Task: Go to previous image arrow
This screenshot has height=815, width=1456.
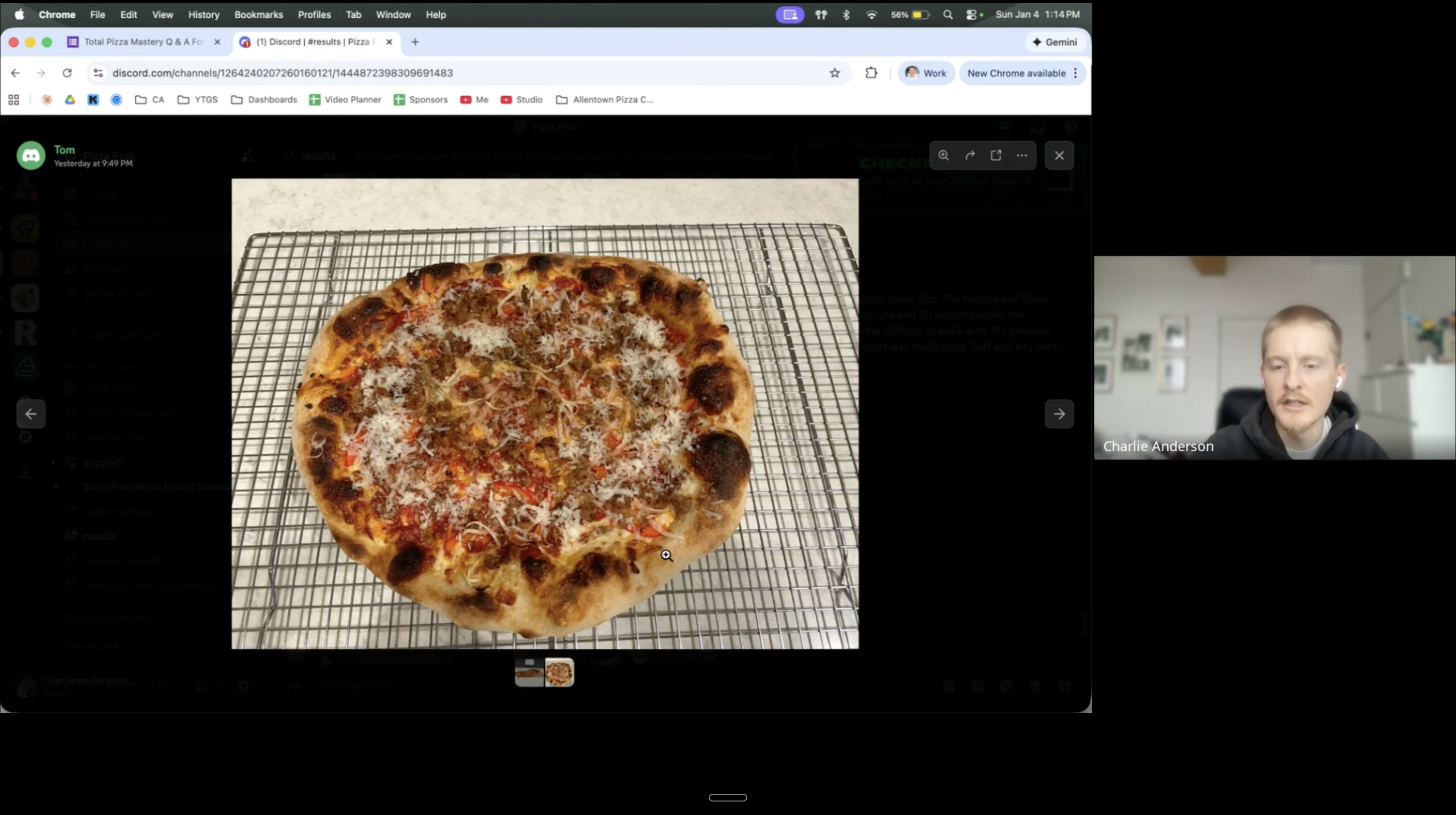Action: [x=30, y=414]
